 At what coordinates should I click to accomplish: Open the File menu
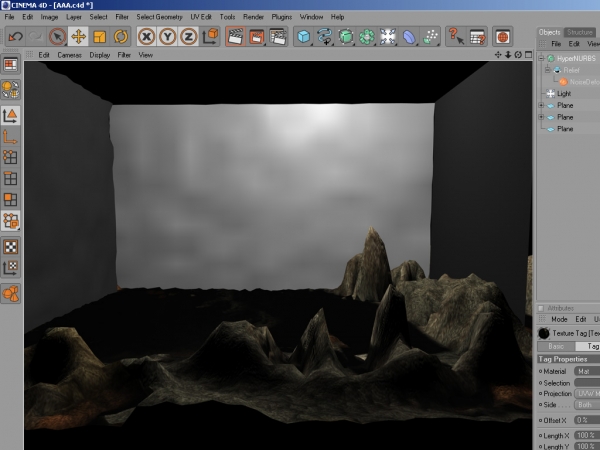click(x=9, y=17)
